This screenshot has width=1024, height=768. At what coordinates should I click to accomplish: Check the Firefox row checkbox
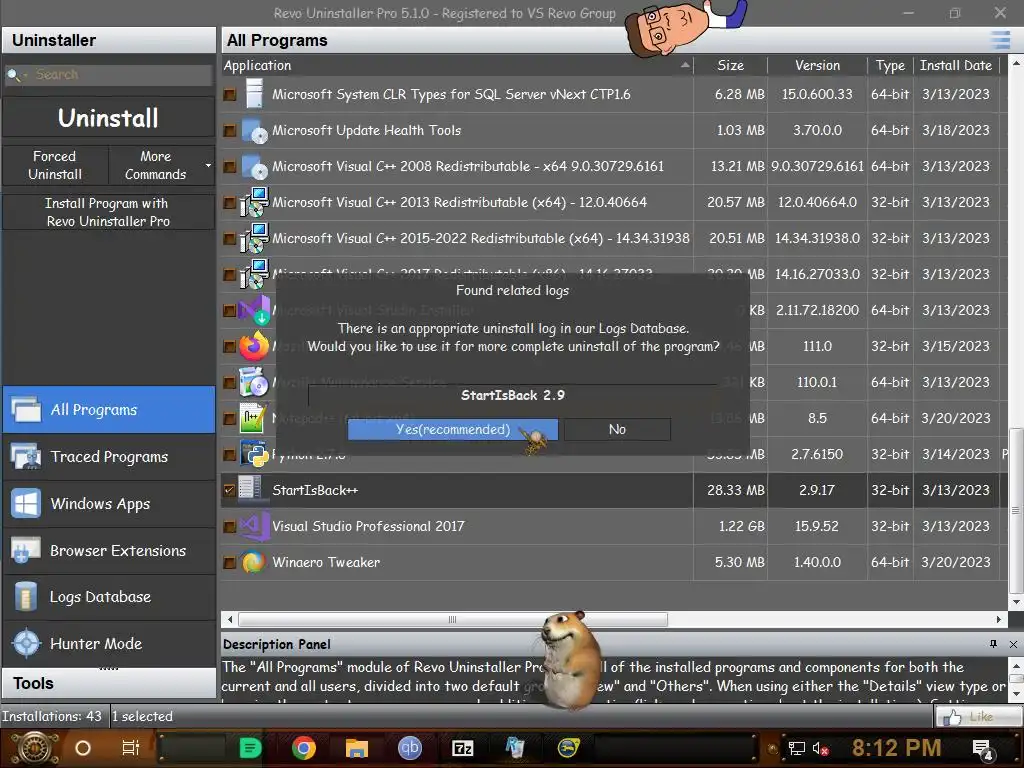pyautogui.click(x=229, y=346)
